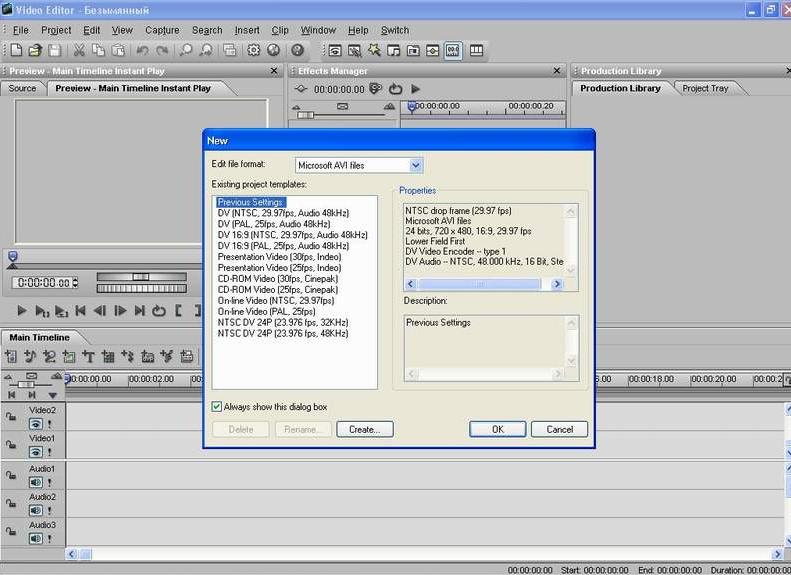Select the Title (T) tool in timeline toolbar
Screen dimensions: 791x575
tap(88, 356)
